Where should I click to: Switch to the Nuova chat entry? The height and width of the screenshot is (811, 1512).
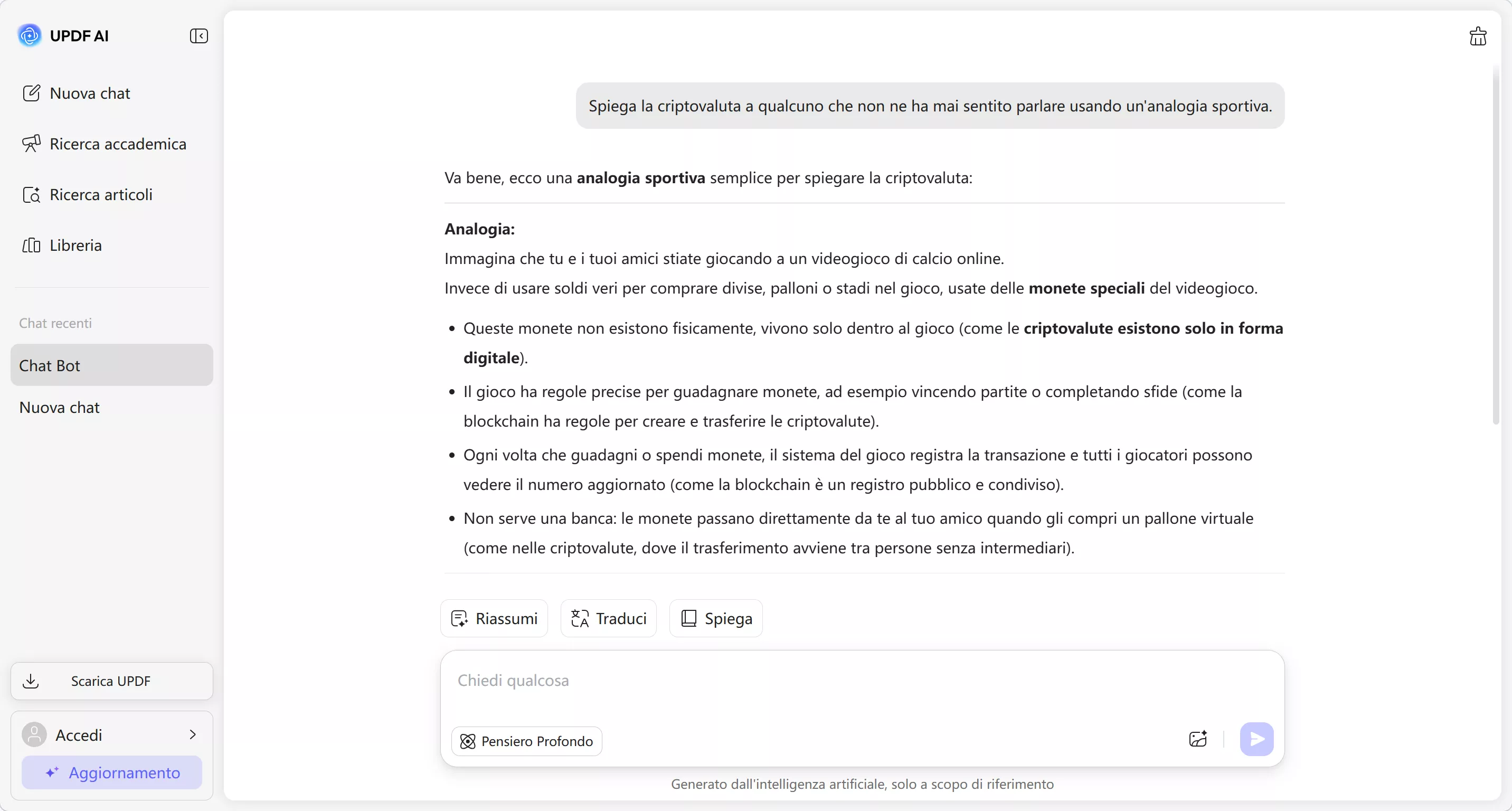click(59, 407)
